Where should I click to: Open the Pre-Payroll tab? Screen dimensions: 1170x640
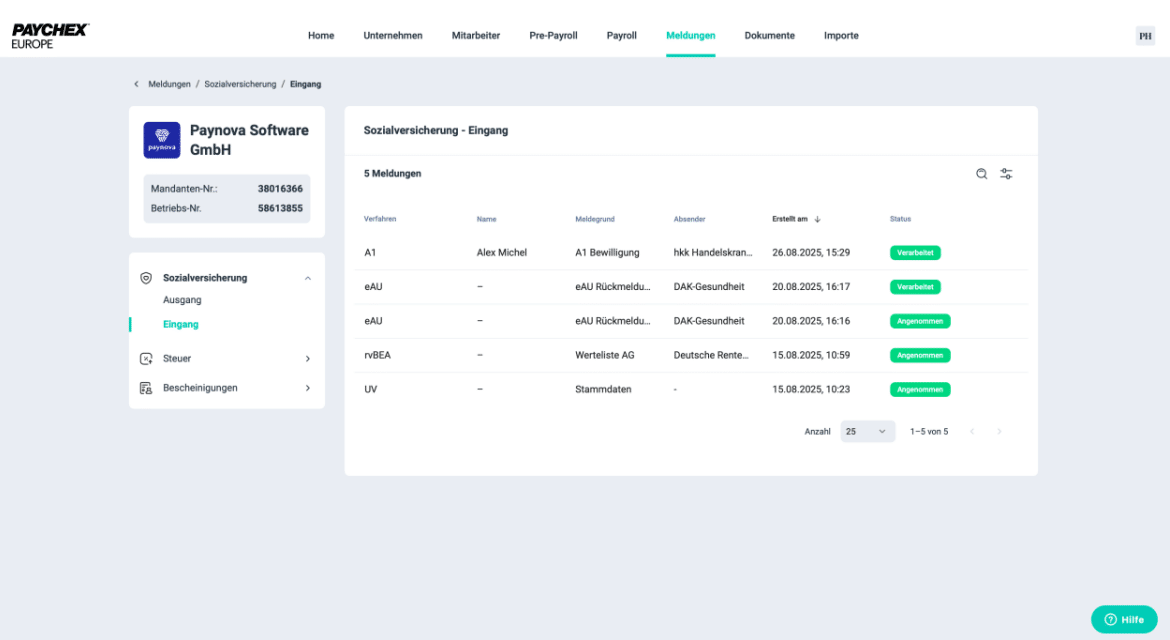(x=553, y=36)
